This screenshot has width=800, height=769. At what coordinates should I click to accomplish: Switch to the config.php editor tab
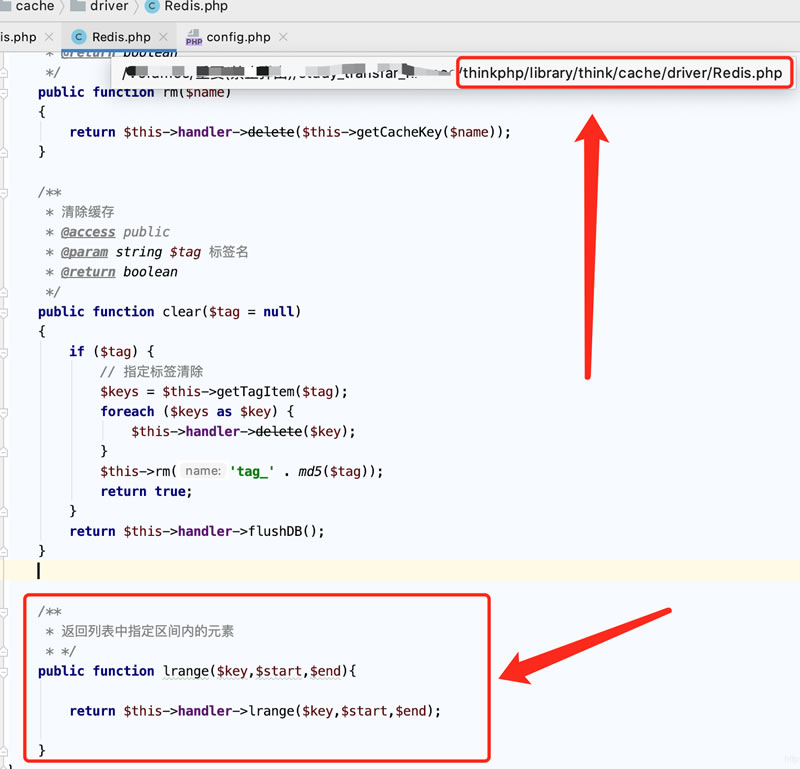pyautogui.click(x=238, y=37)
